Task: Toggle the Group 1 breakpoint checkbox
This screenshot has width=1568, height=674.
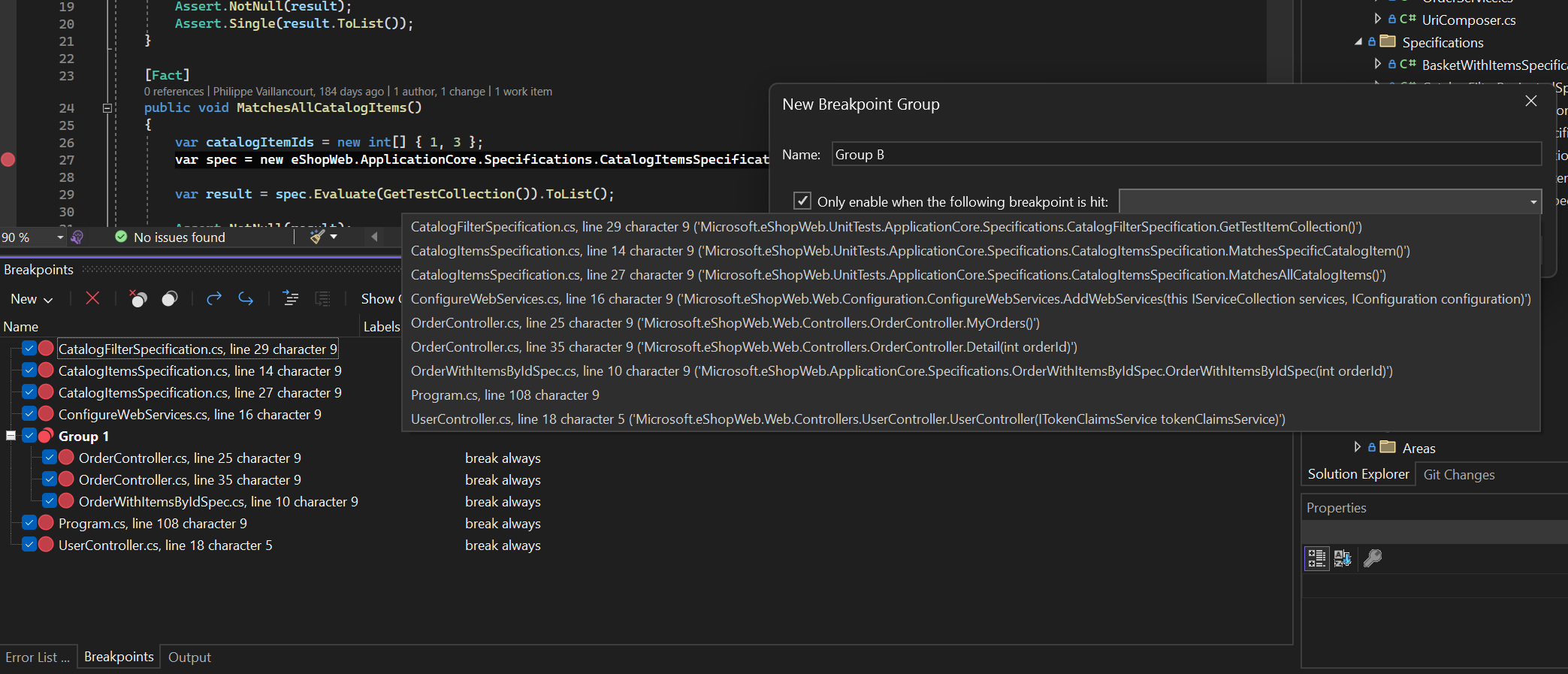Action: [x=29, y=436]
